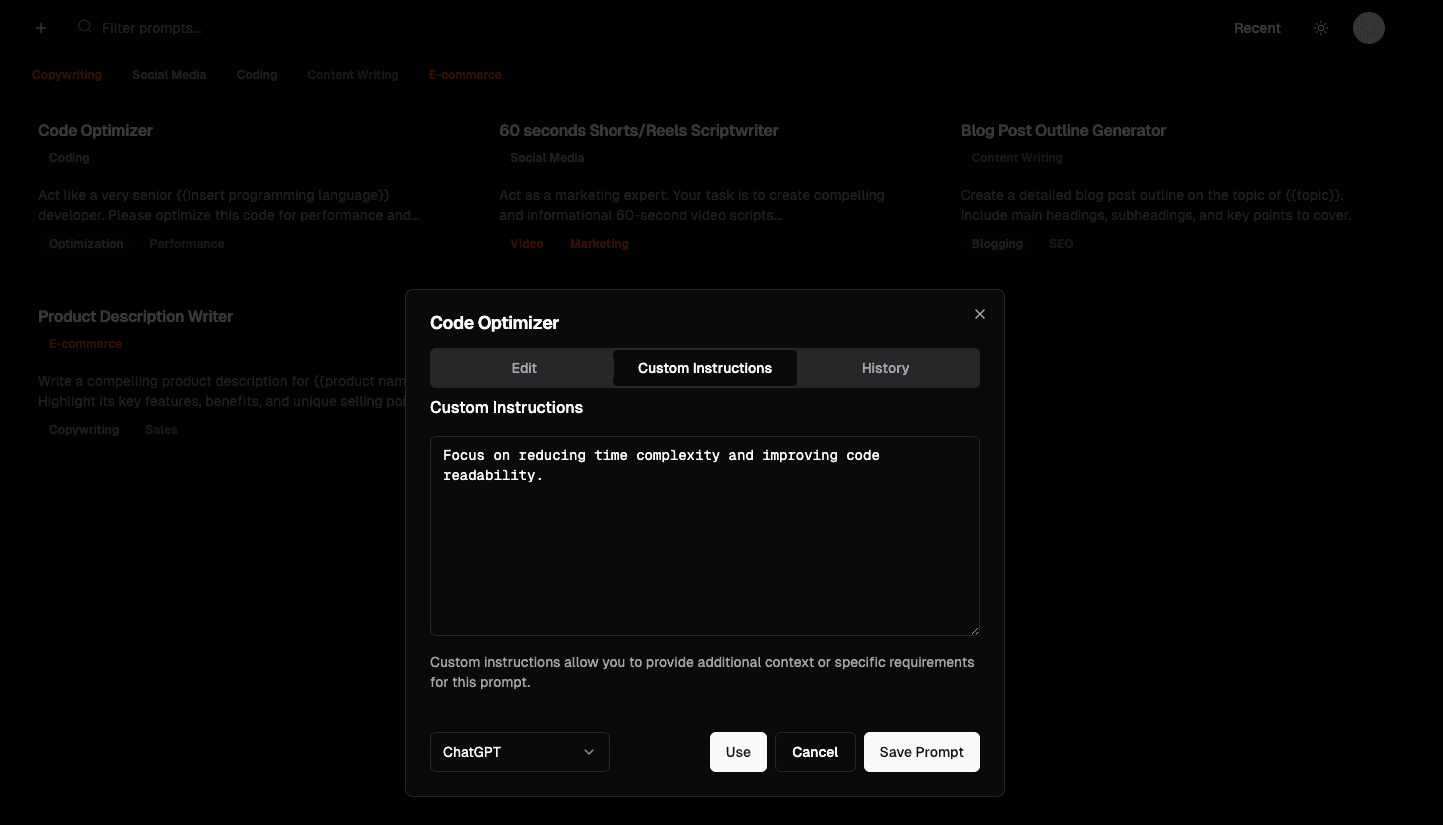
Task: Click the plus icon to add prompt
Action: point(41,28)
